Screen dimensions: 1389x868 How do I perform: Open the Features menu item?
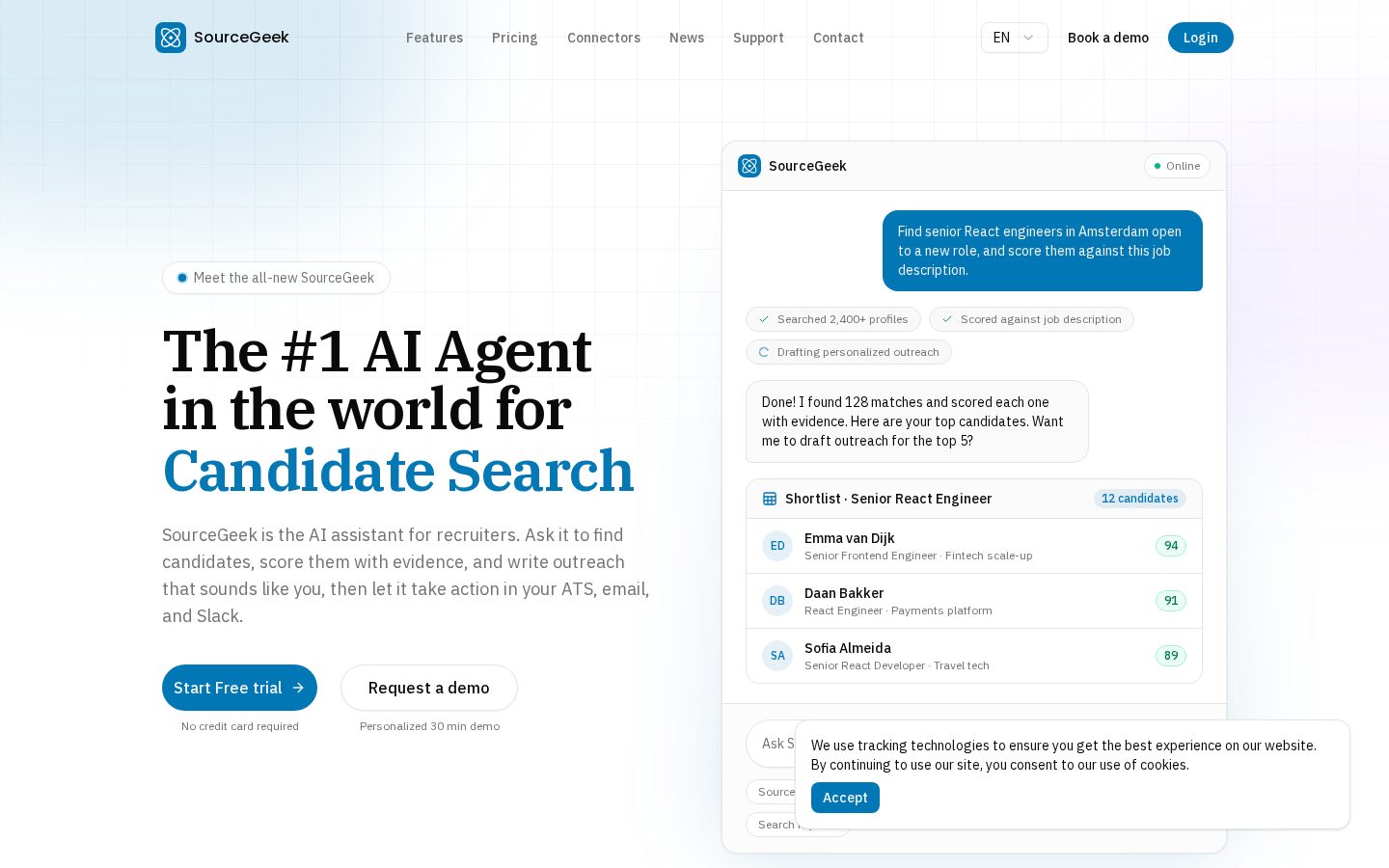click(x=434, y=38)
